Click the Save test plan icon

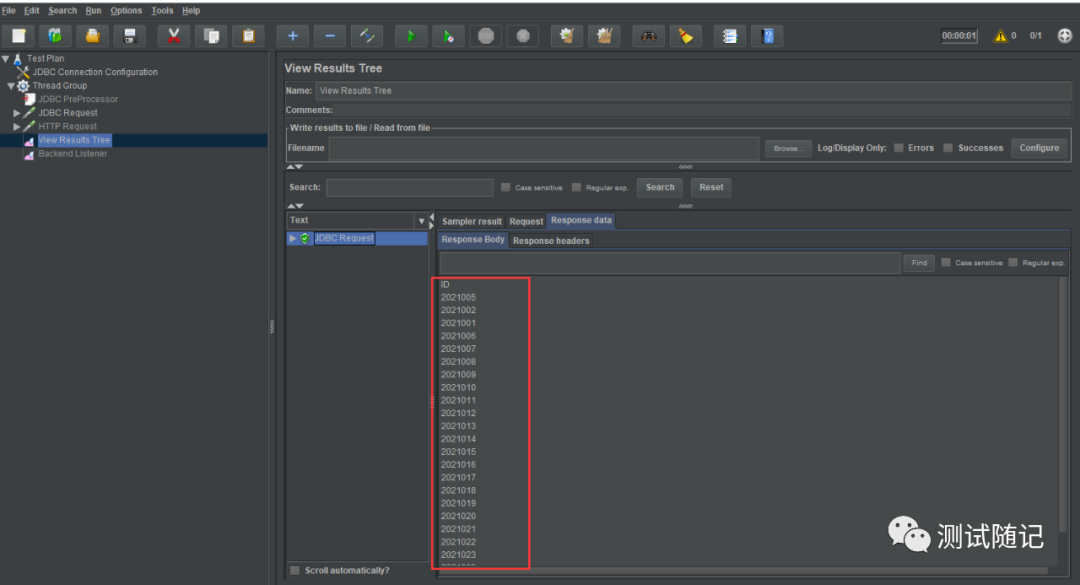tap(129, 36)
